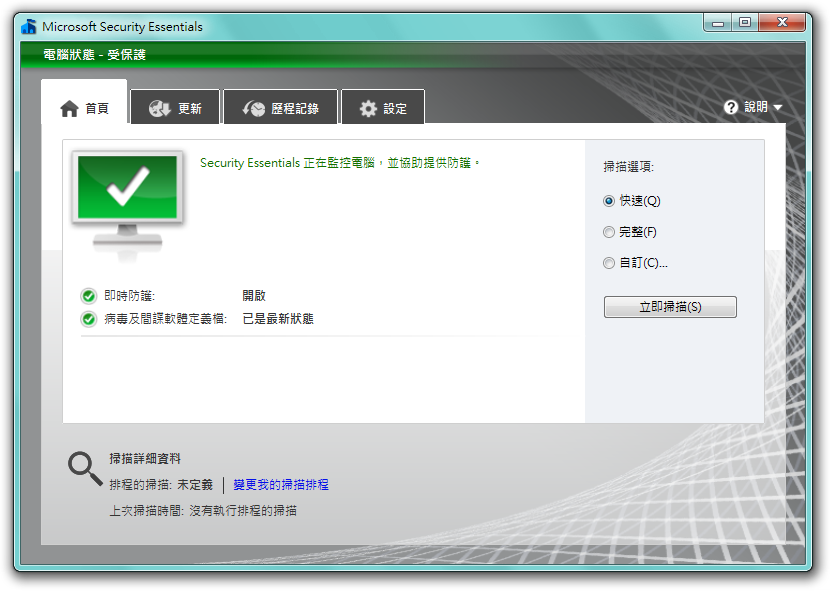The width and height of the screenshot is (830, 591).
Task: Select the 自訂(C) scan option
Action: click(x=609, y=263)
